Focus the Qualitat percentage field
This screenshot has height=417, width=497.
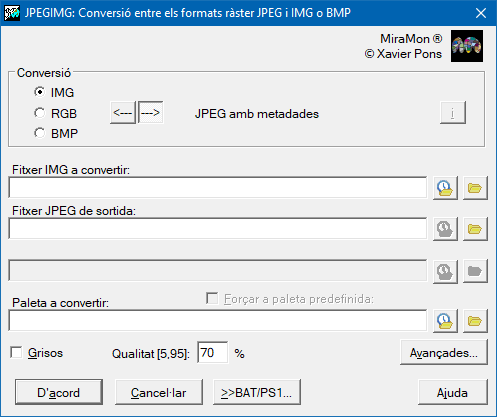pos(213,352)
